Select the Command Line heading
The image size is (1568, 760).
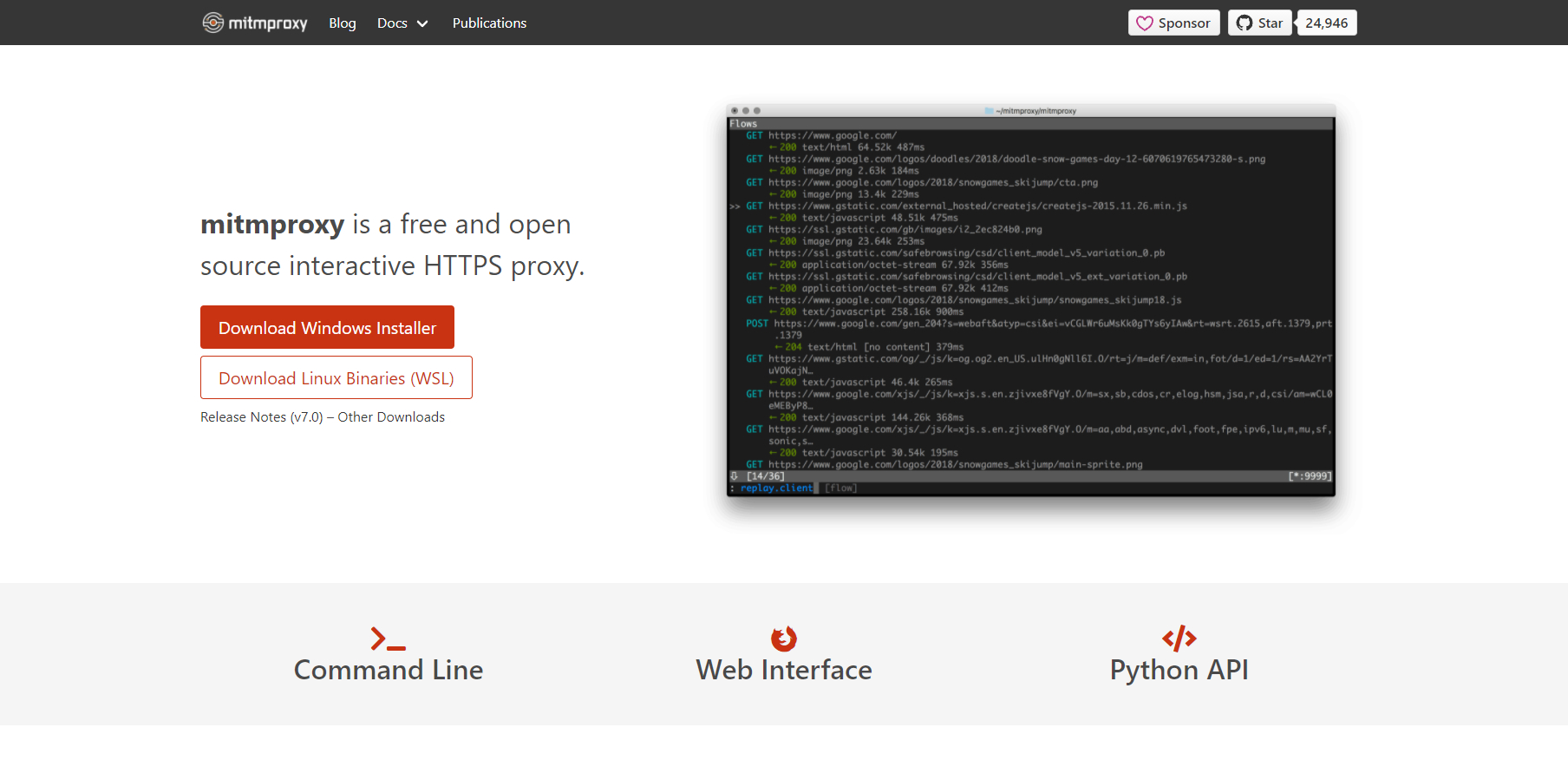[x=388, y=670]
